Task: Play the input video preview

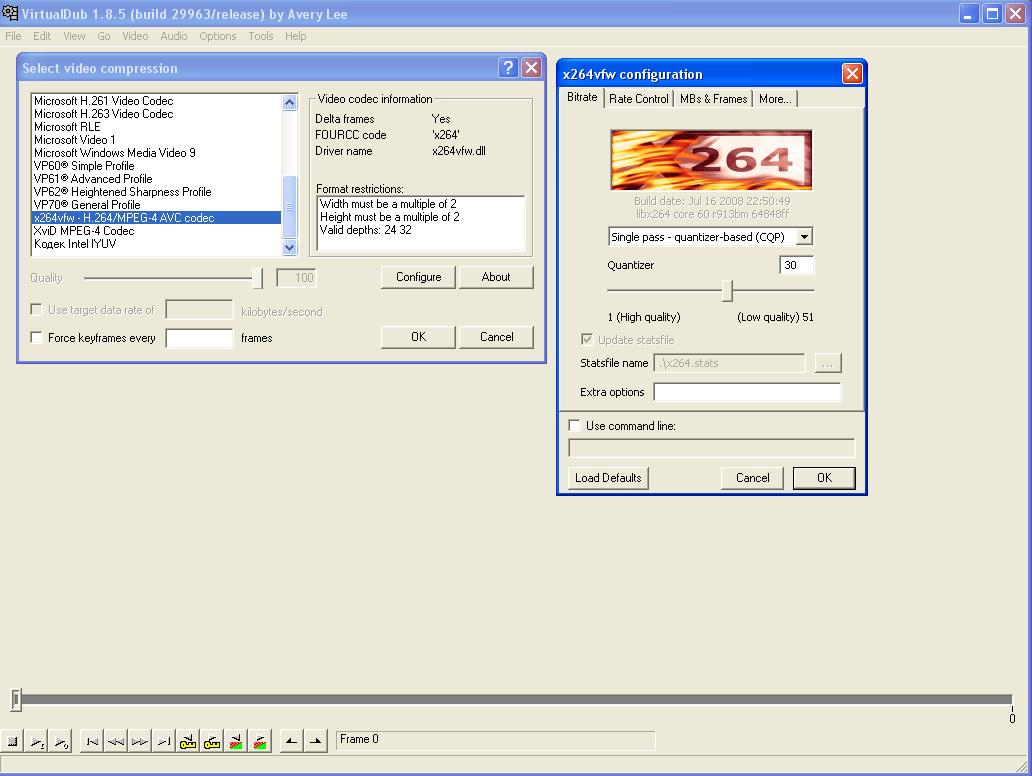Action: pyautogui.click(x=38, y=742)
